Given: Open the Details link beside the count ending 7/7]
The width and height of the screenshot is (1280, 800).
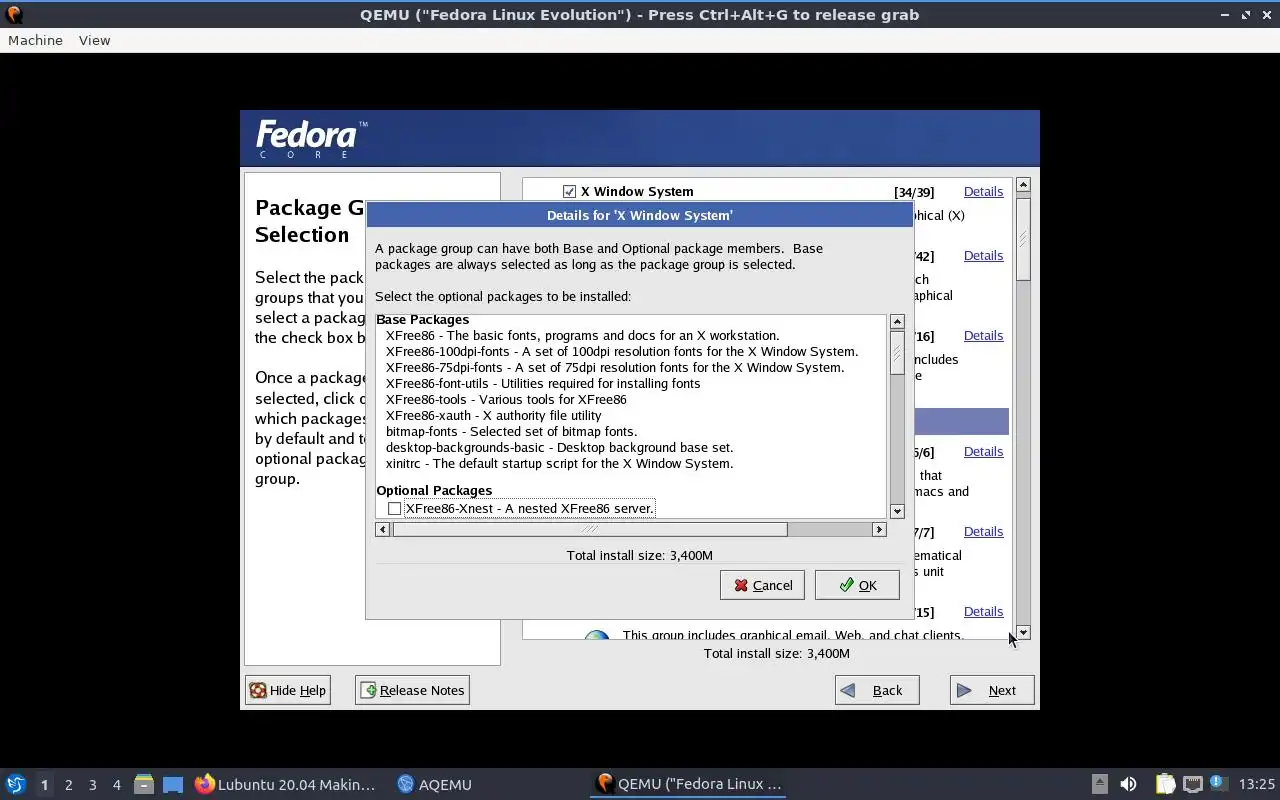Looking at the screenshot, I should click(x=983, y=531).
